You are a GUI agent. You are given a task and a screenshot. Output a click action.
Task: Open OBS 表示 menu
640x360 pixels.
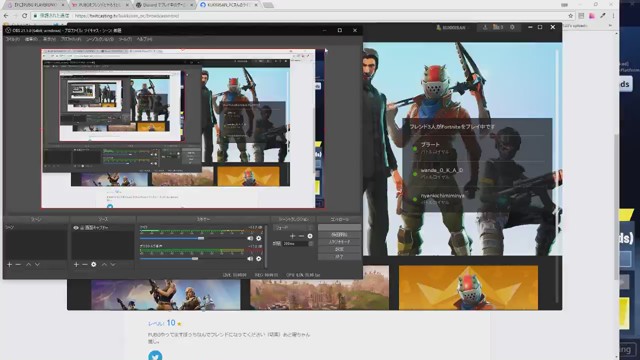click(49, 39)
